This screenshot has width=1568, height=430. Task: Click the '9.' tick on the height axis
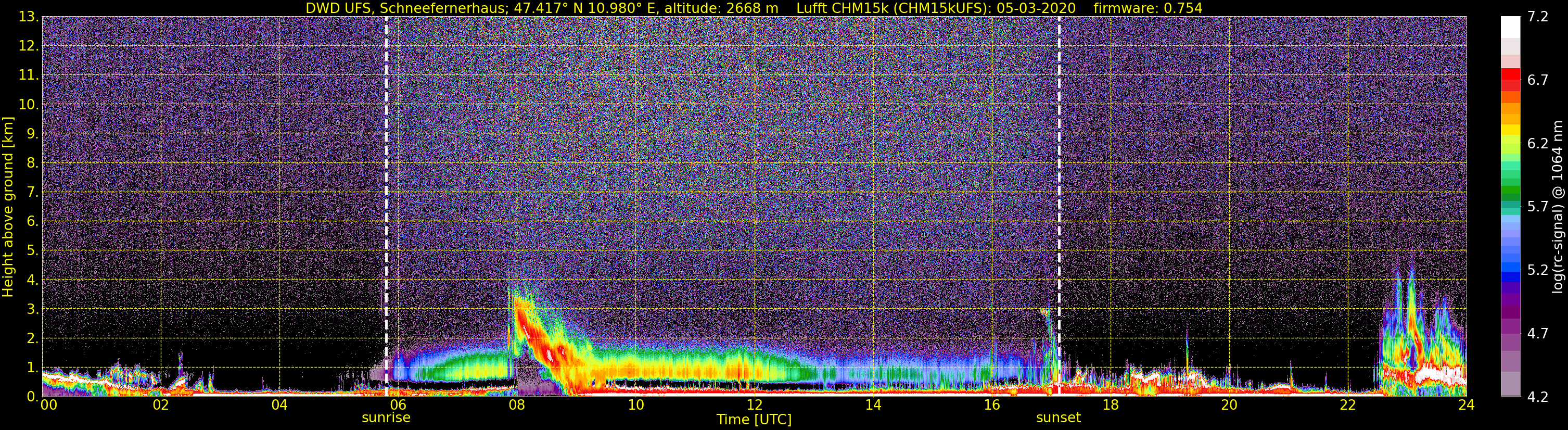[32, 133]
